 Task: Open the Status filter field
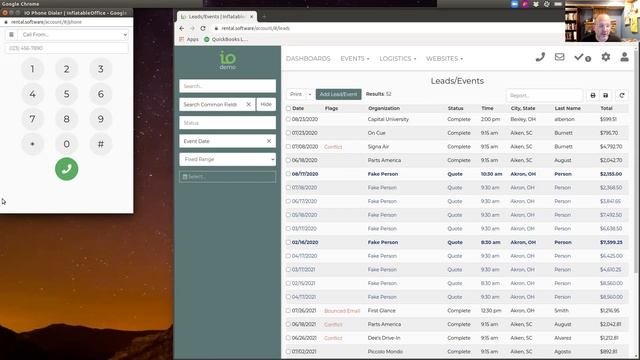click(227, 123)
